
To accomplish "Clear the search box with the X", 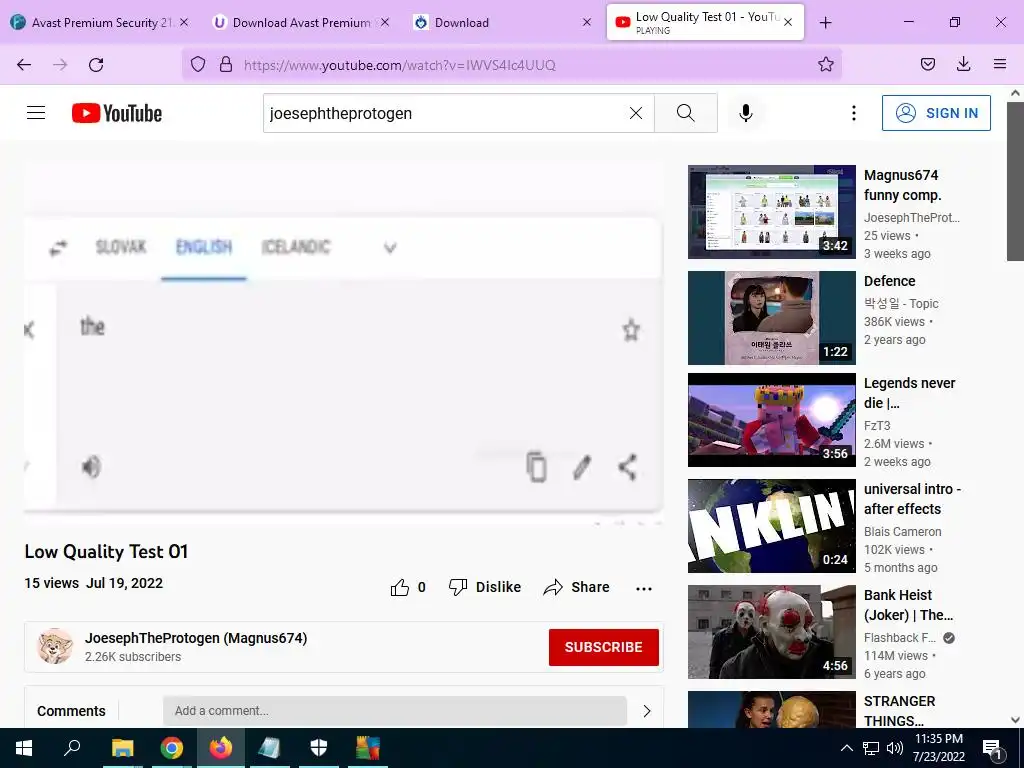I will (x=635, y=113).
